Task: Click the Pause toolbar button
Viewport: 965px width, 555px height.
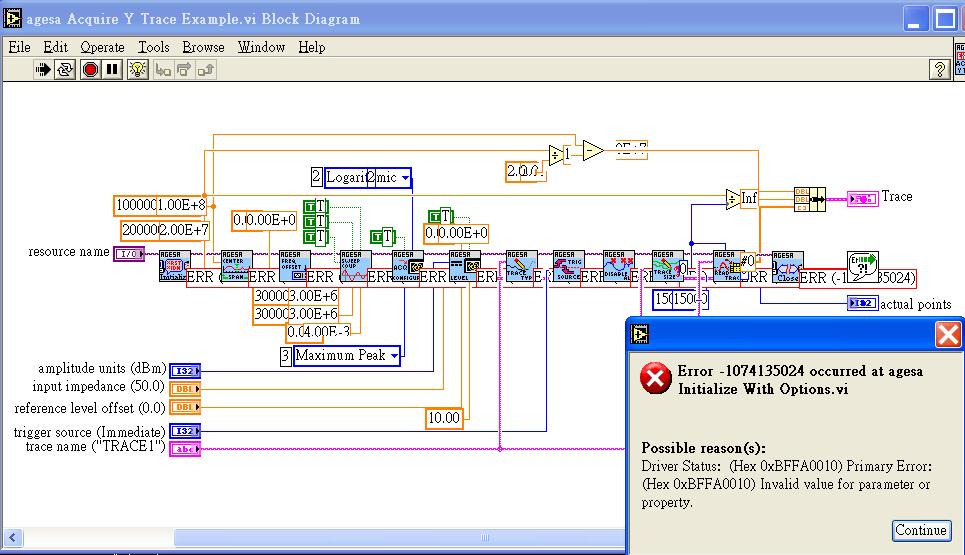Action: [112, 70]
